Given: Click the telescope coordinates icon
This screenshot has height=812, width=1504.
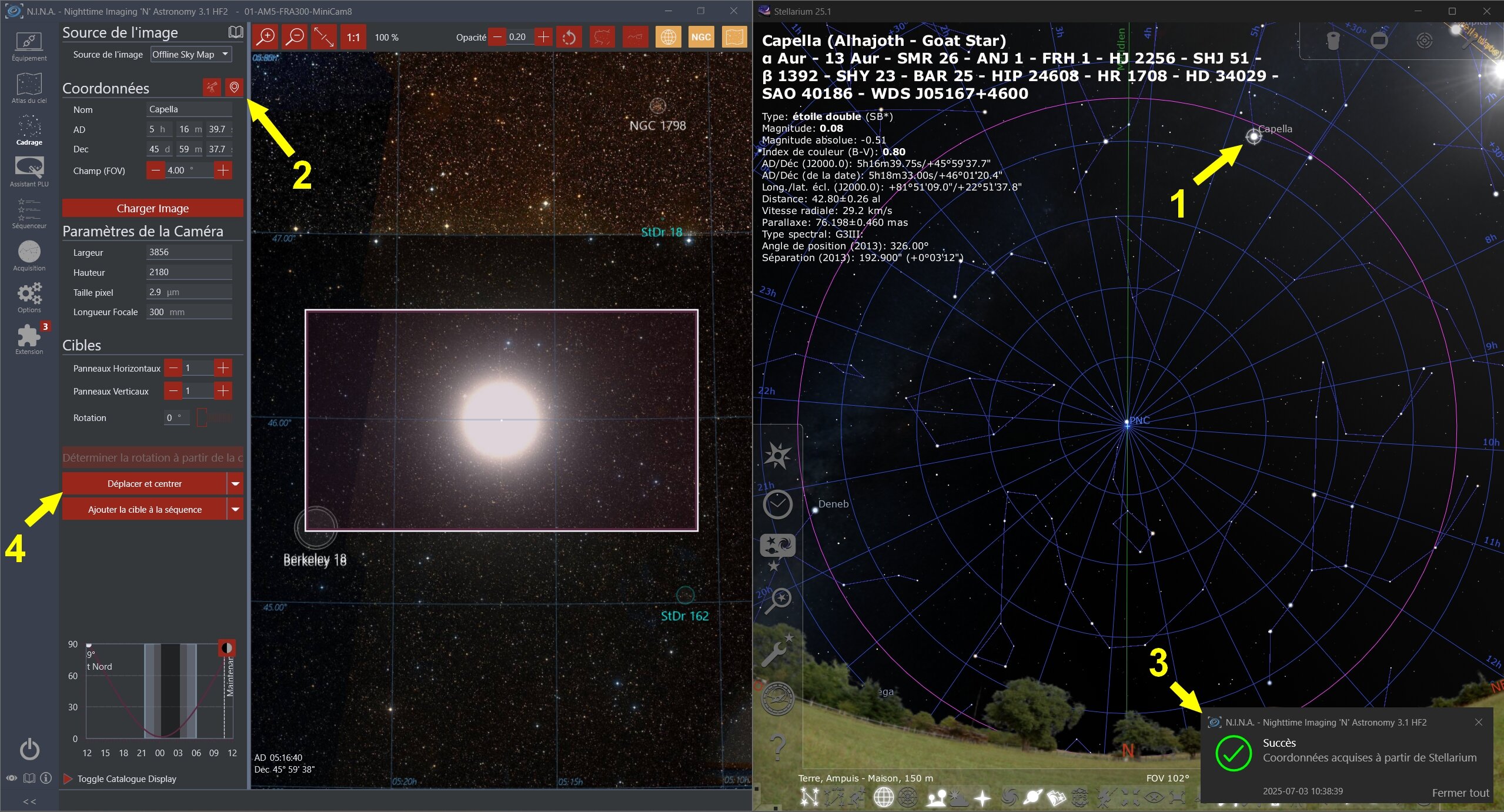Looking at the screenshot, I should click(x=212, y=88).
